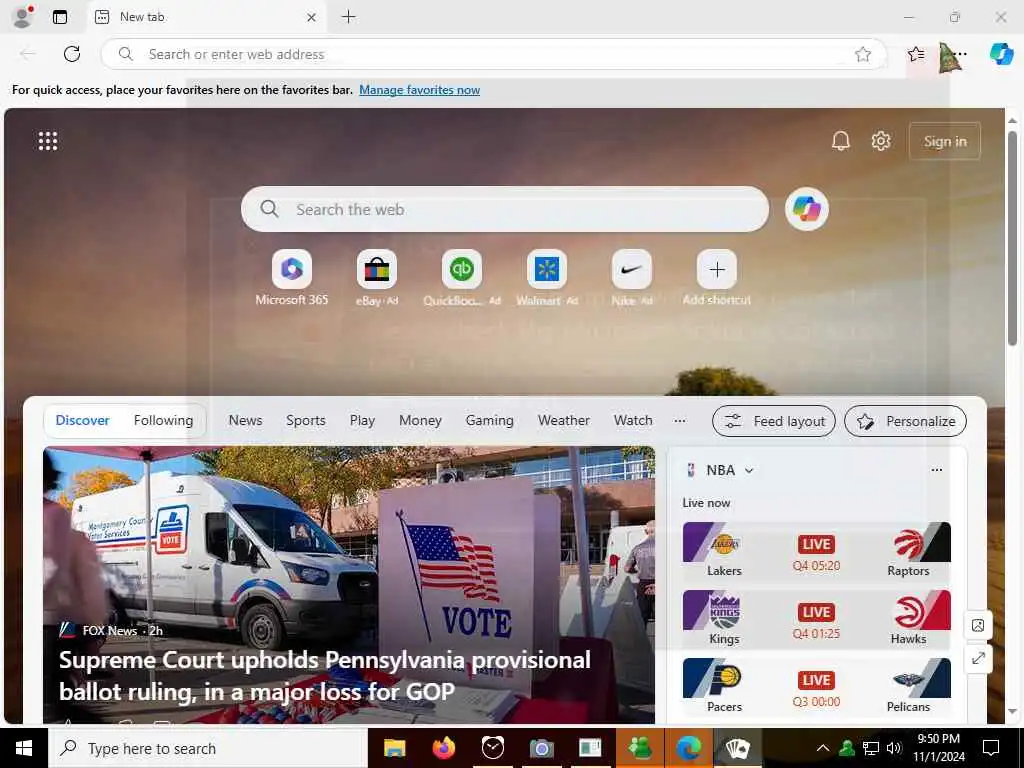Switch to the Following tab
The height and width of the screenshot is (768, 1024).
163,421
